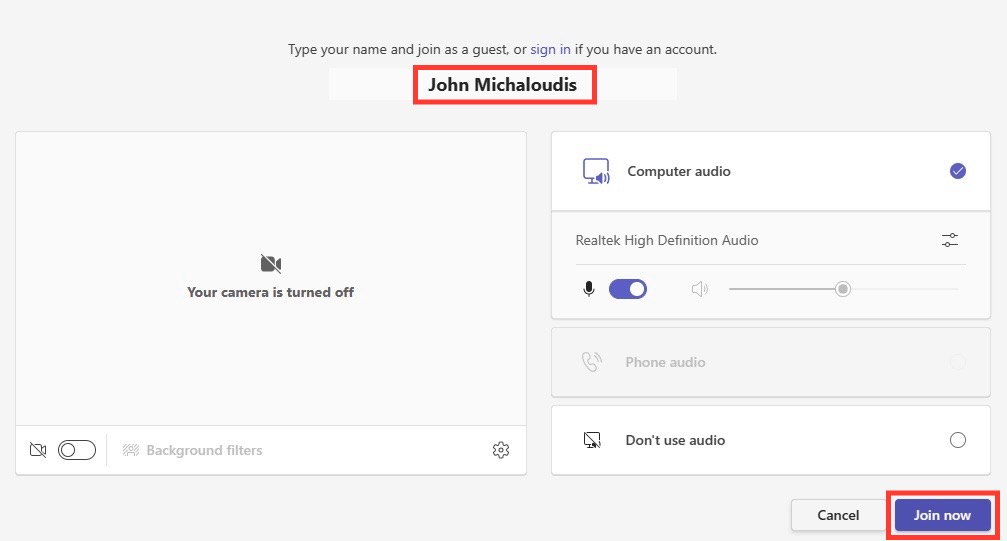1007x541 pixels.
Task: Click the speaker volume slider handle
Action: point(843,289)
